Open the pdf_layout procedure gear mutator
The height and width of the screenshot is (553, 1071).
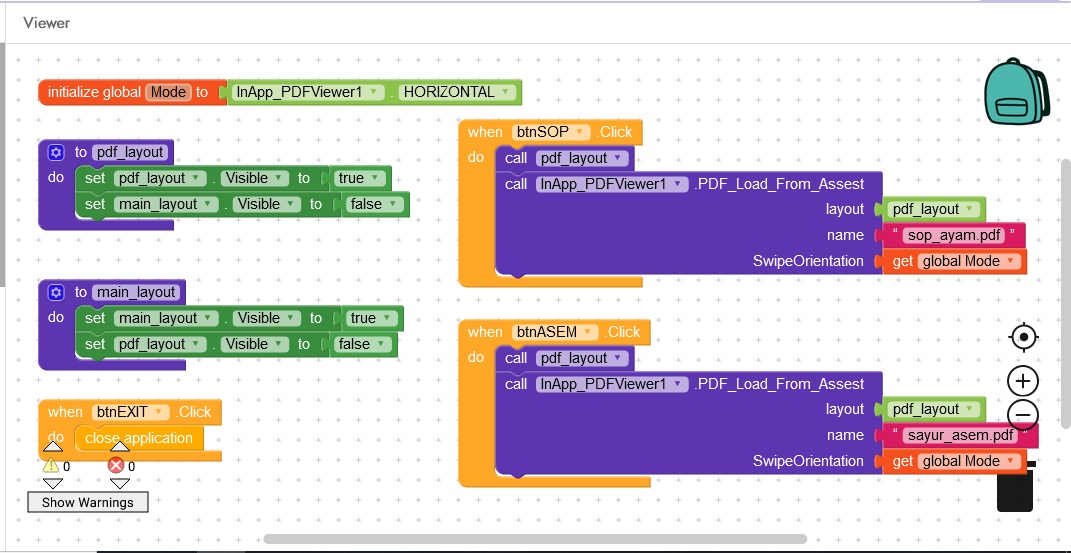click(56, 152)
